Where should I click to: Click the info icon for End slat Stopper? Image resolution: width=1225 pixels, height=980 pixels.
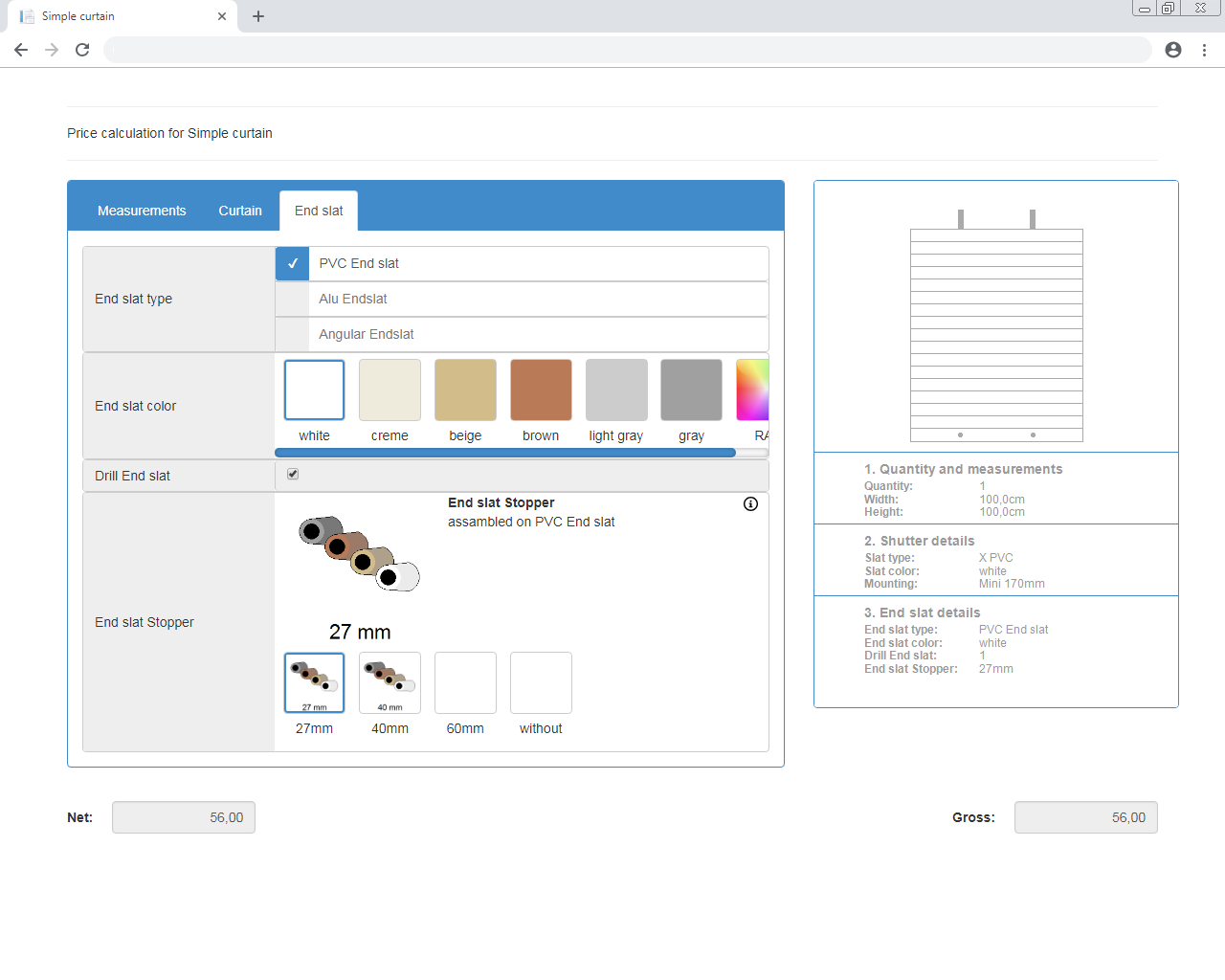coord(750,504)
